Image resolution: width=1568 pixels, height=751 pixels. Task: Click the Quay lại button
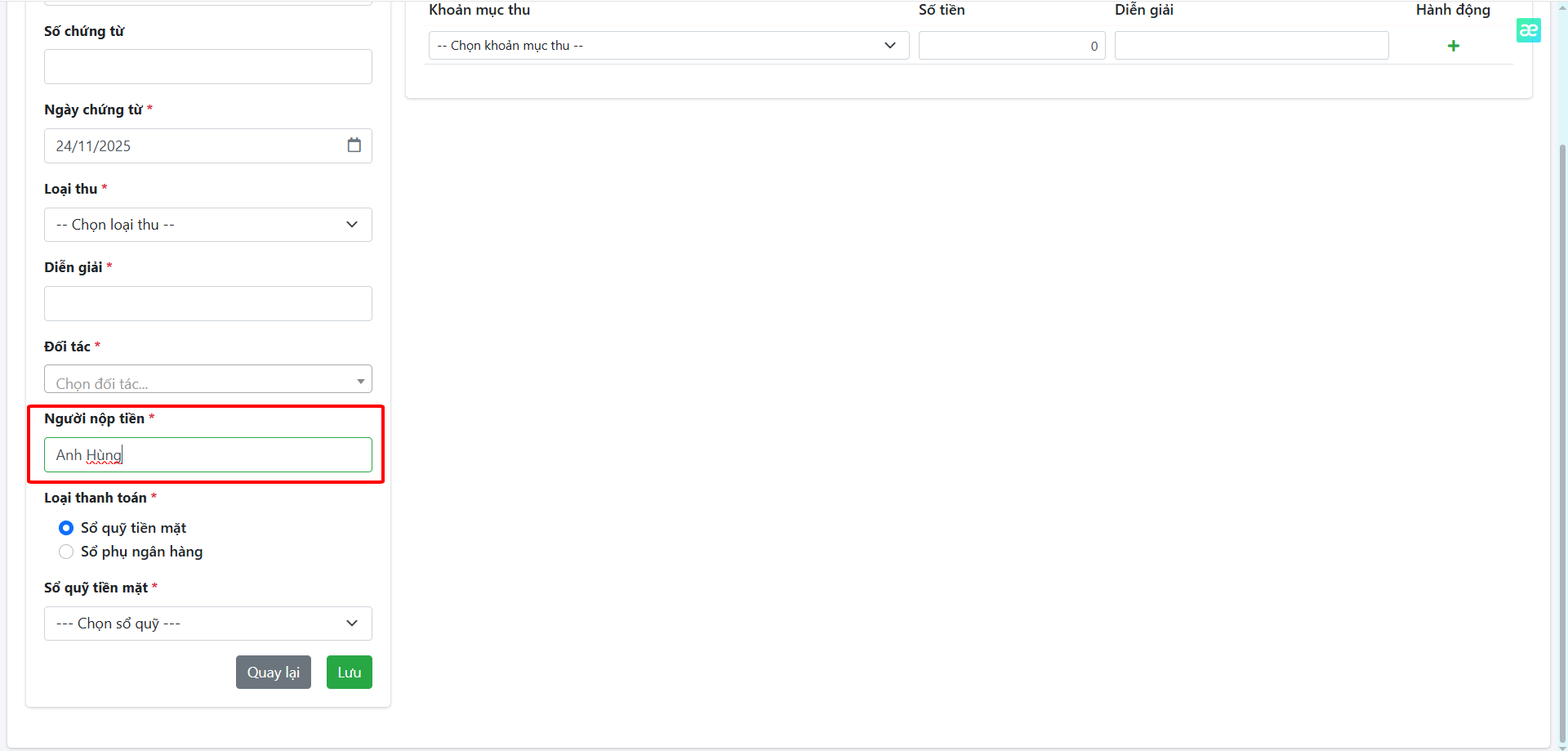pyautogui.click(x=273, y=673)
